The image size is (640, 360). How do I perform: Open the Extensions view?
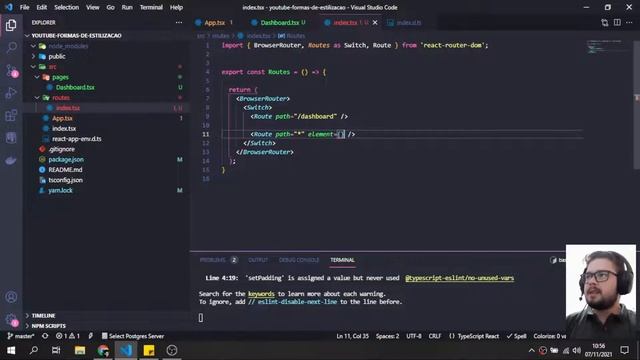(x=11, y=116)
